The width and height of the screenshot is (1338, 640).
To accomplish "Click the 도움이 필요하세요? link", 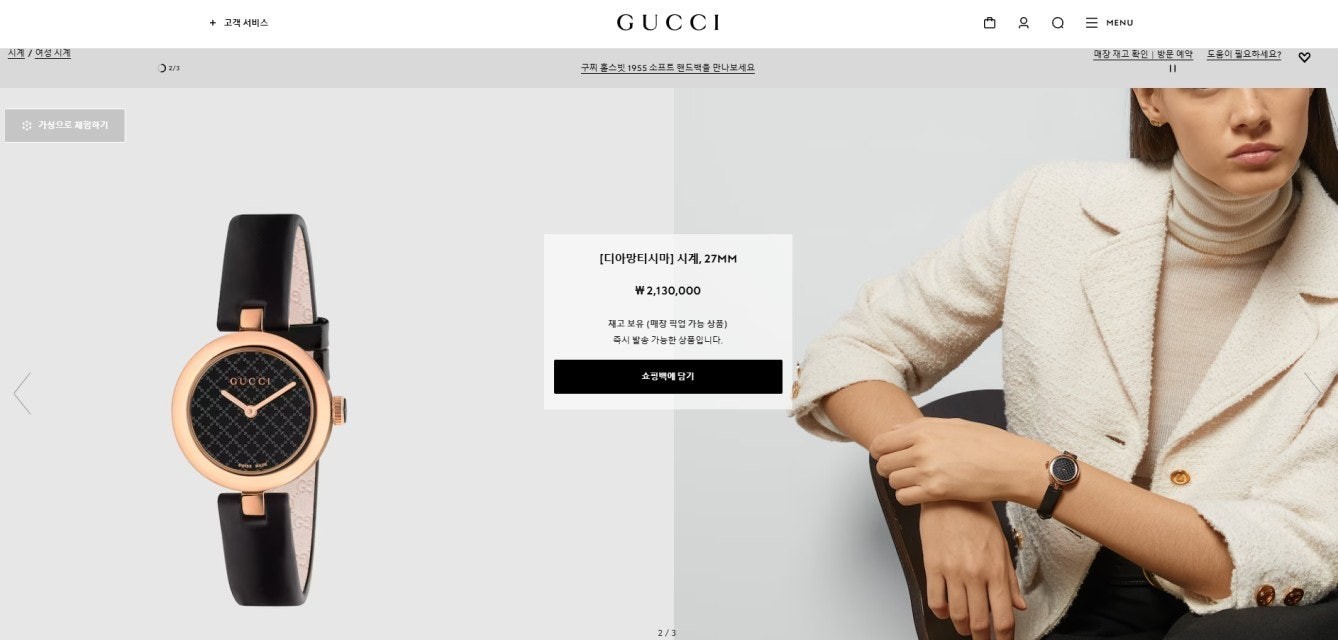I will click(1244, 54).
